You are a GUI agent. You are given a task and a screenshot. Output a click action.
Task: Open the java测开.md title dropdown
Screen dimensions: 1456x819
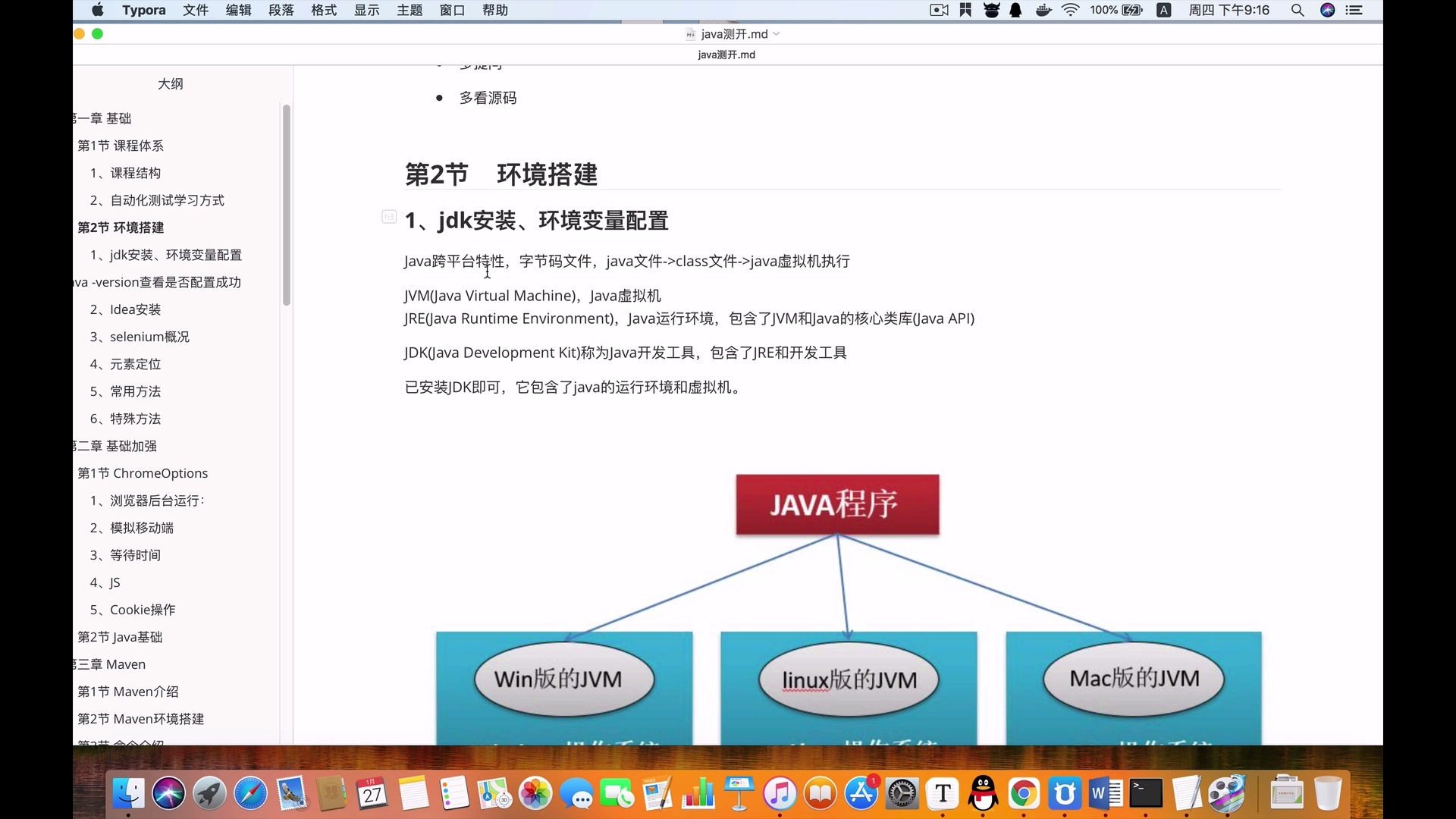click(776, 34)
